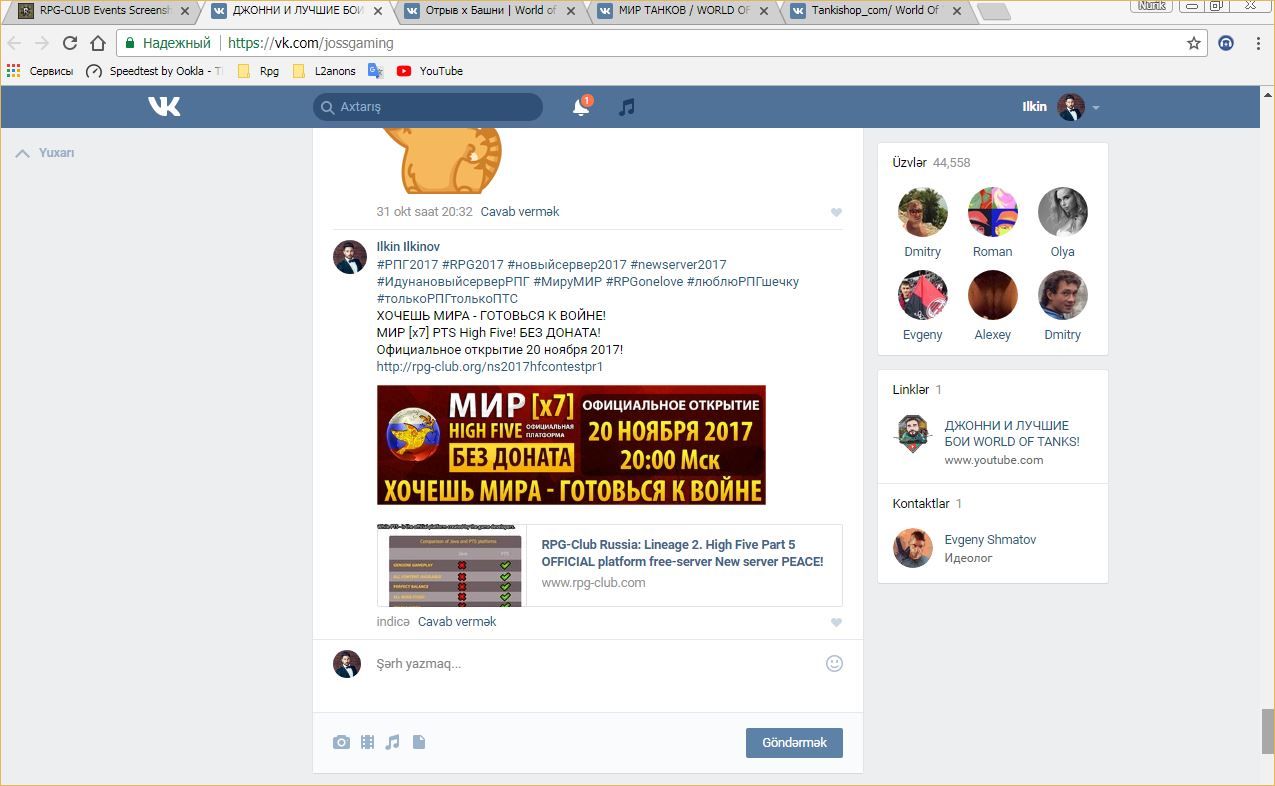1275x786 pixels.
Task: Open Сервисы apps bookmark
Action: click(40, 71)
